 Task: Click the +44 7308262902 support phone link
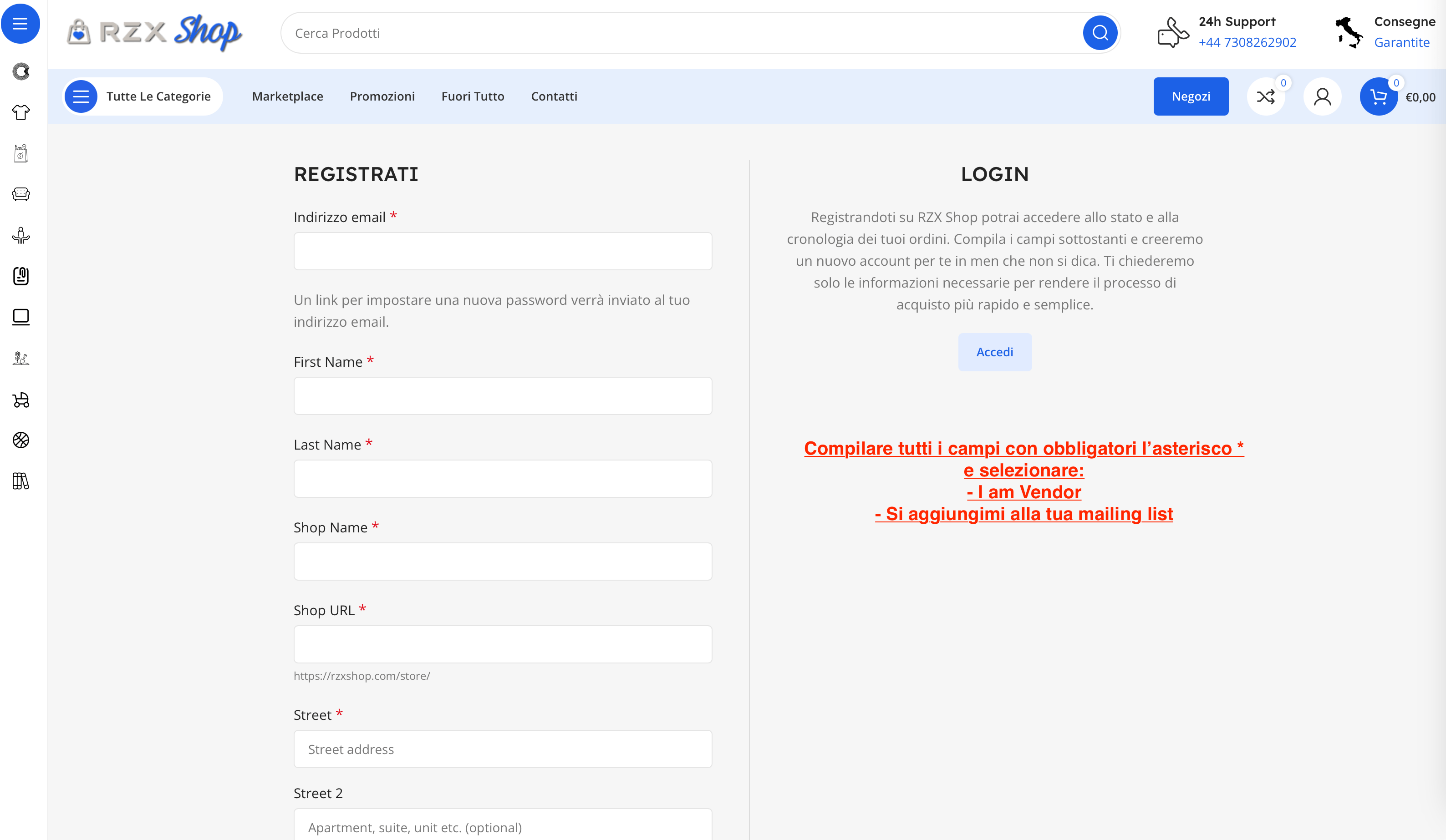[1247, 42]
